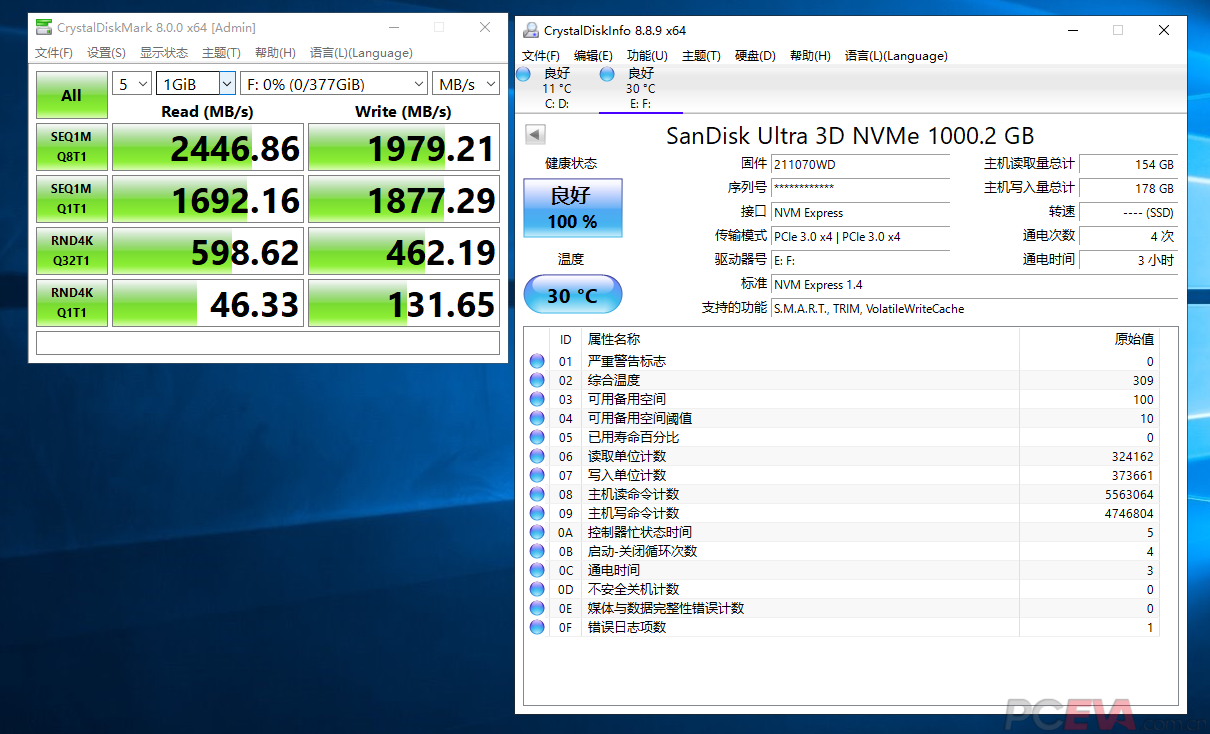Open CrystalDiskInfo 功能(U) menu
1210x734 pixels.
[647, 56]
